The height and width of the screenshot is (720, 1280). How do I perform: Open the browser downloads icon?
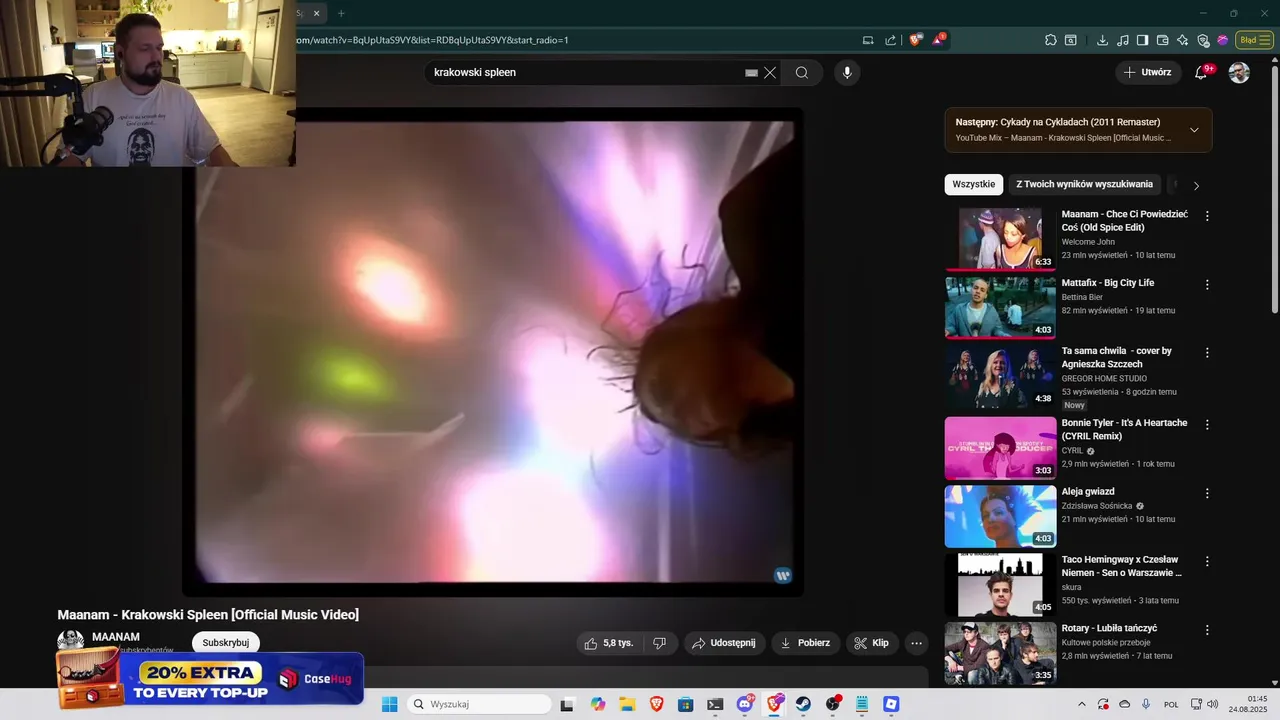tap(1102, 40)
